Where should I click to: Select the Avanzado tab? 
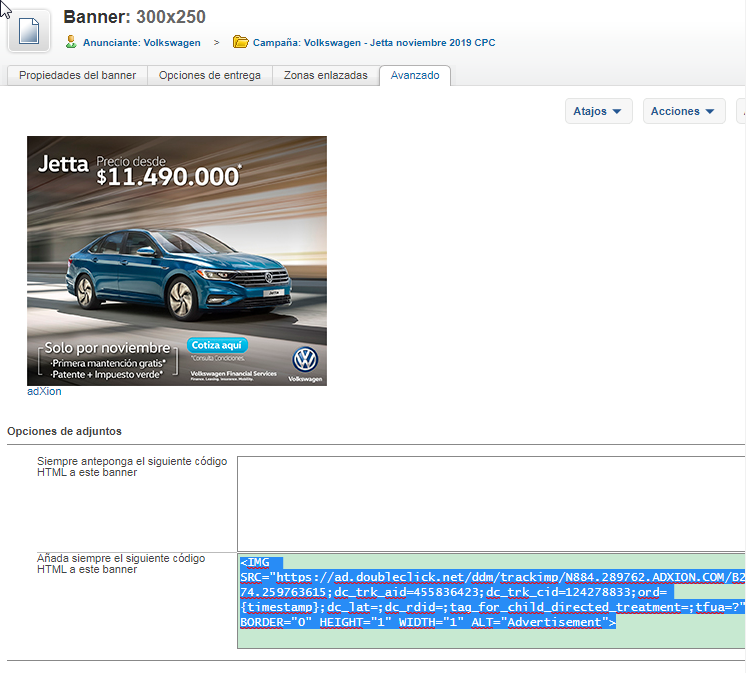coord(415,76)
